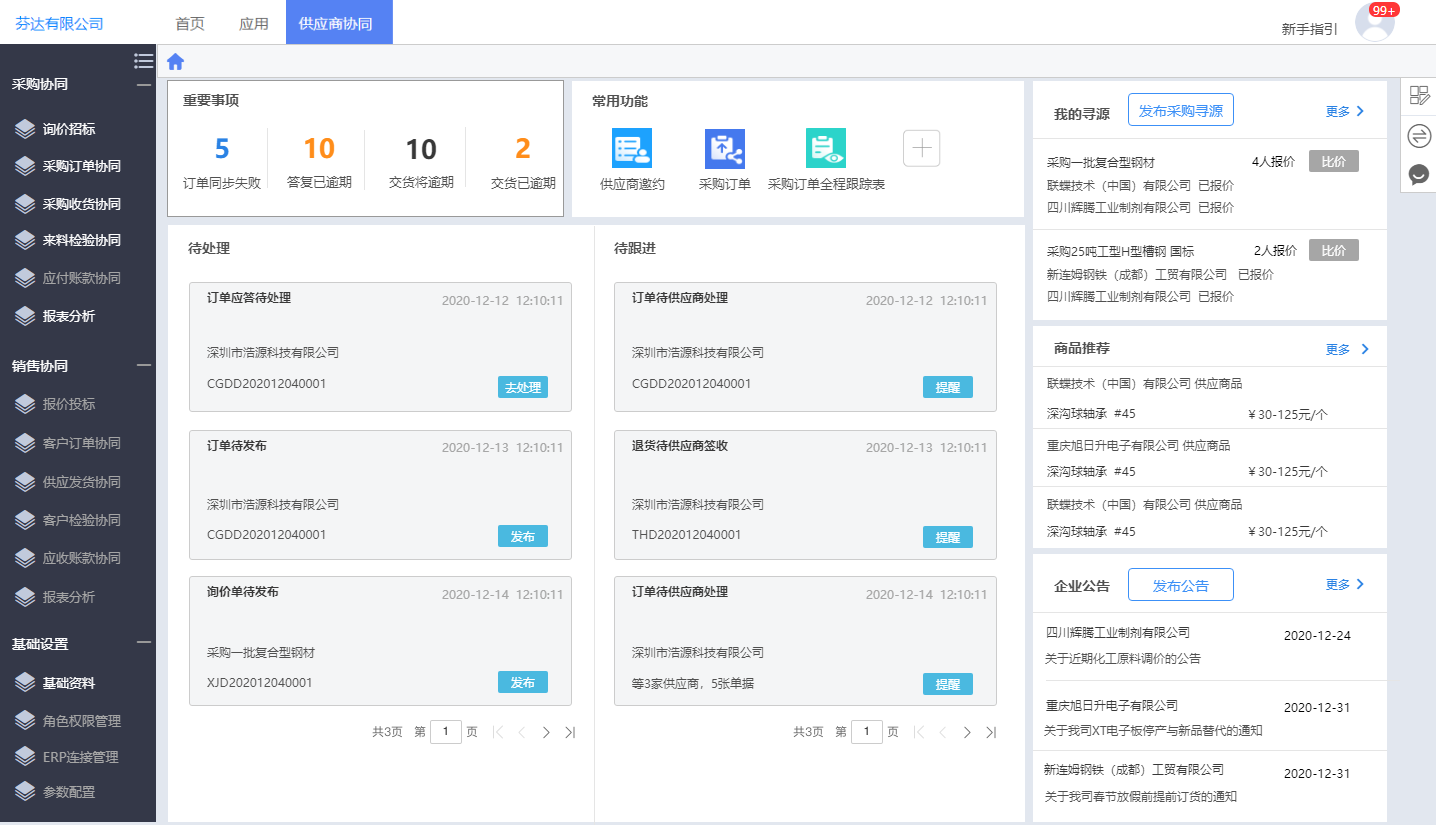Image resolution: width=1436 pixels, height=825 pixels.
Task: Go to next page in 待处理 pager
Action: [546, 732]
